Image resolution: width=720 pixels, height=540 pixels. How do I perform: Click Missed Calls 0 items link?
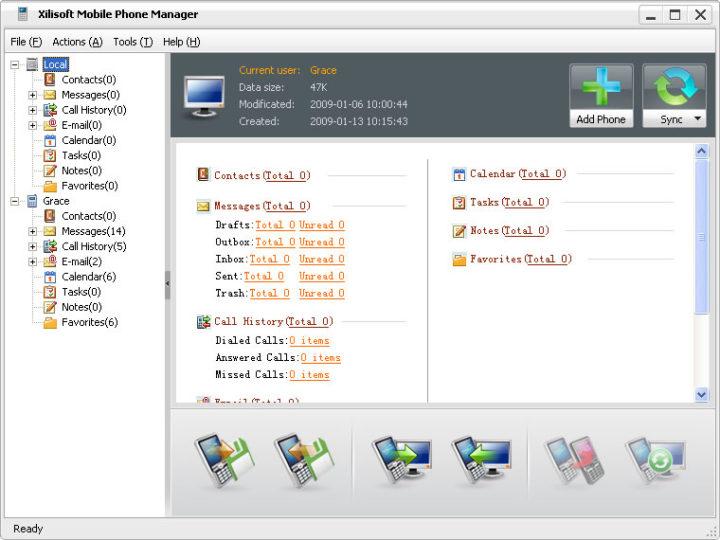309,375
